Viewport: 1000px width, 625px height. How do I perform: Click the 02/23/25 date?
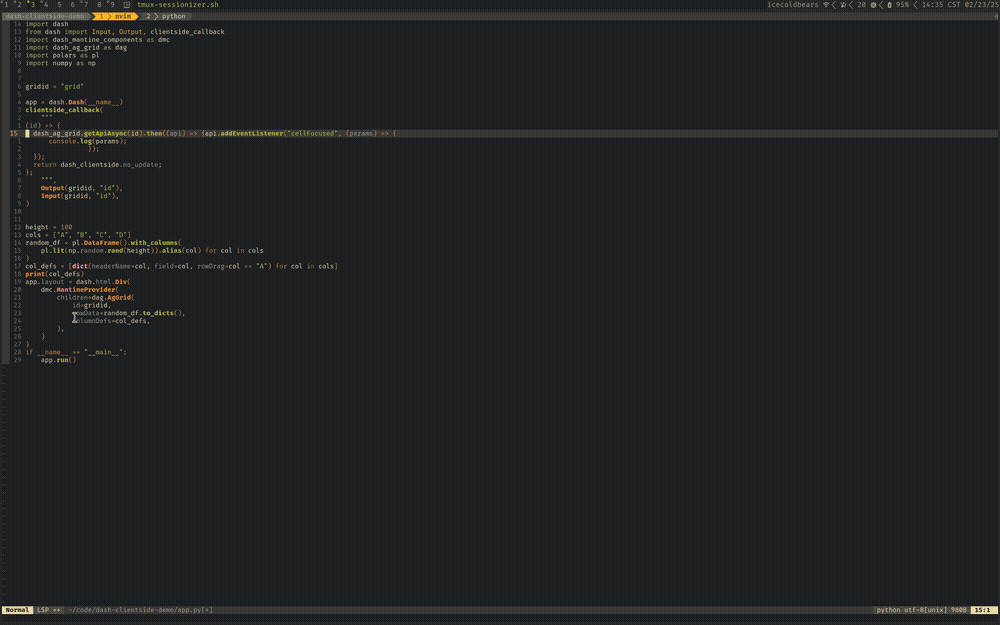[982, 4]
